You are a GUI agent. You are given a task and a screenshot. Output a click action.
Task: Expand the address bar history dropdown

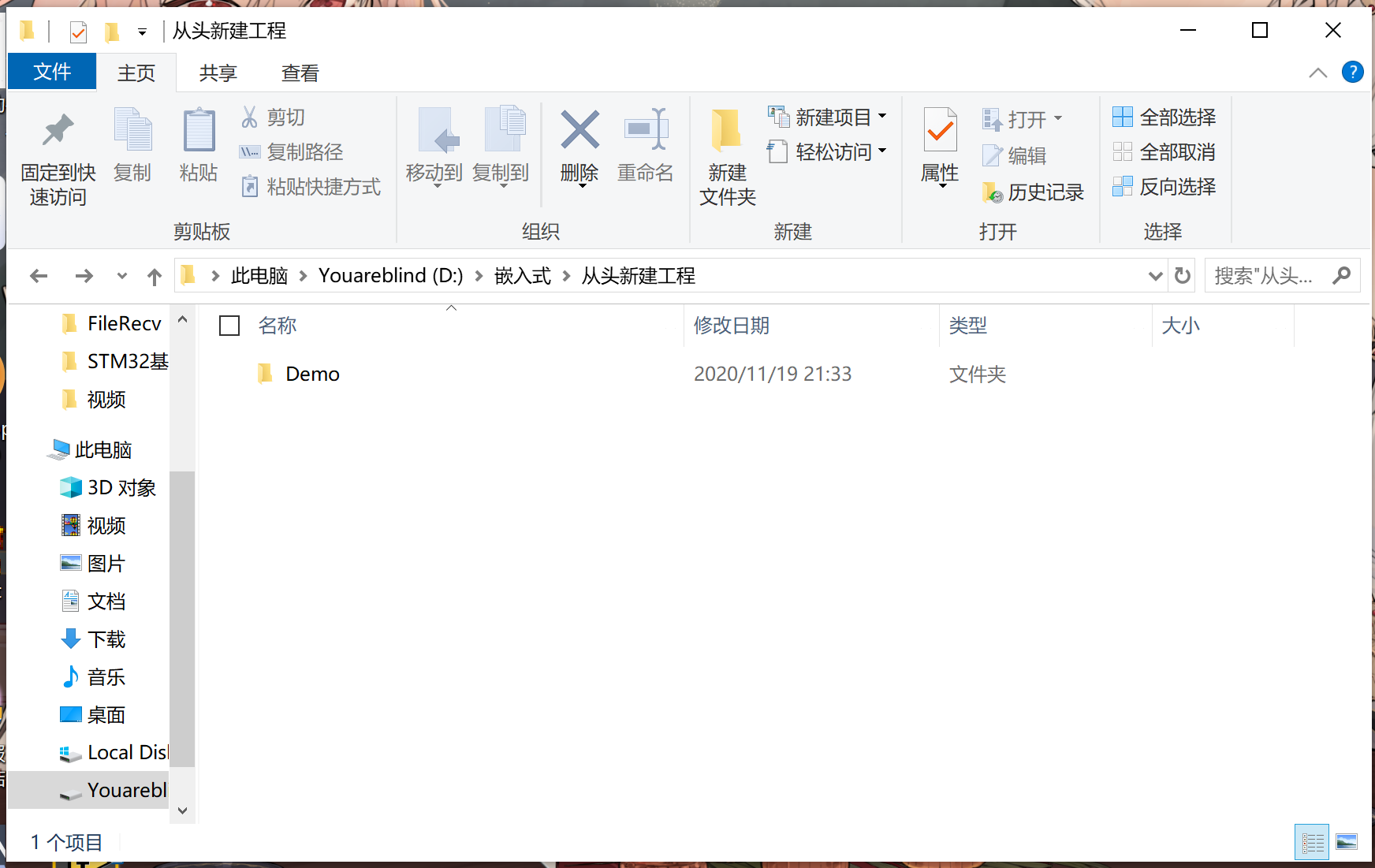click(x=1155, y=275)
